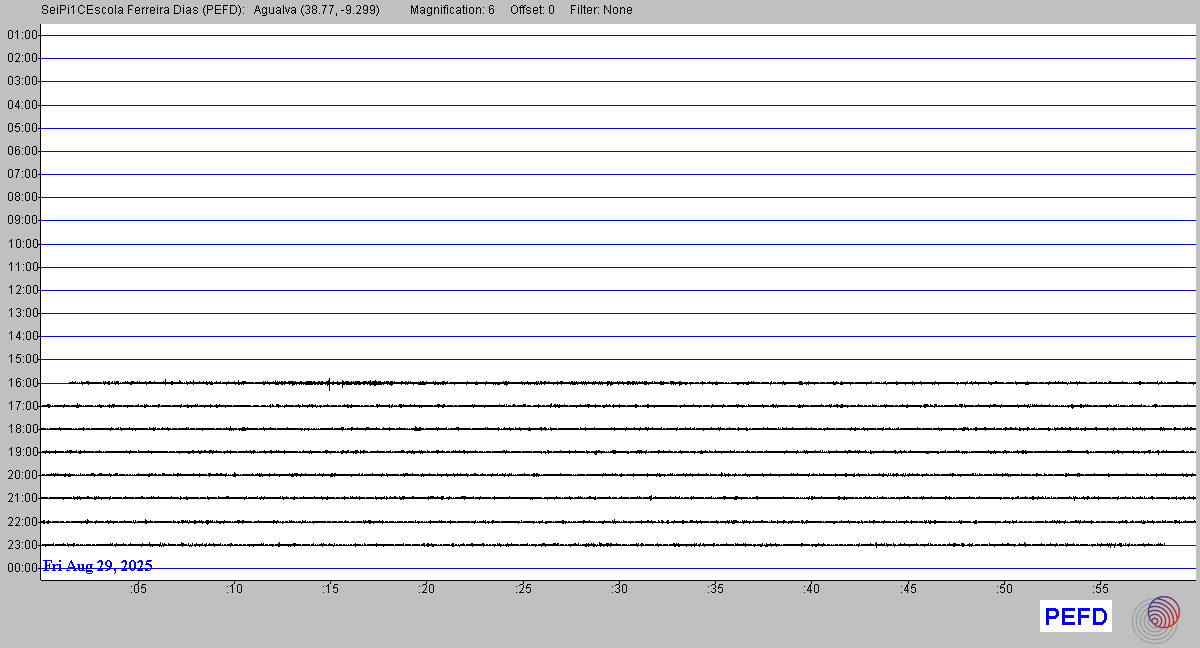Click the blue PEFD logo
The width and height of the screenshot is (1200, 648).
pos(1076,617)
